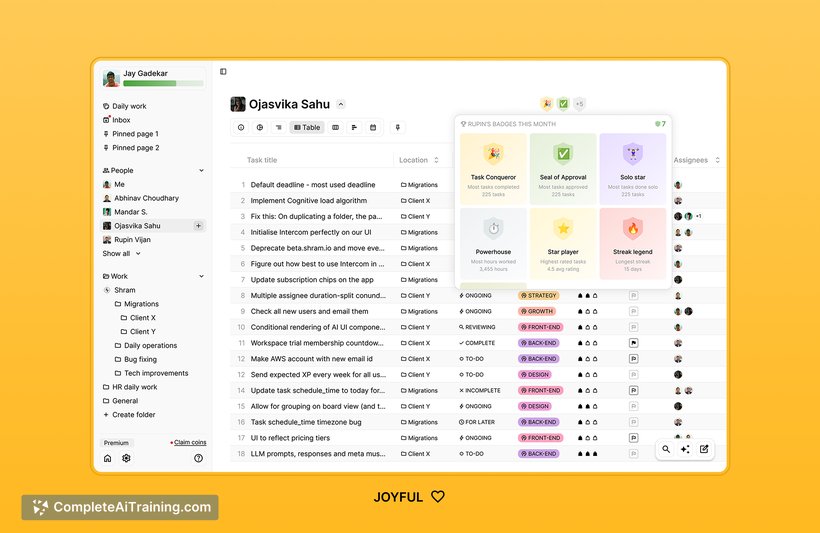Open status dropdown COMPLETE on row 11
Screen dimensions: 820x533
[477, 343]
